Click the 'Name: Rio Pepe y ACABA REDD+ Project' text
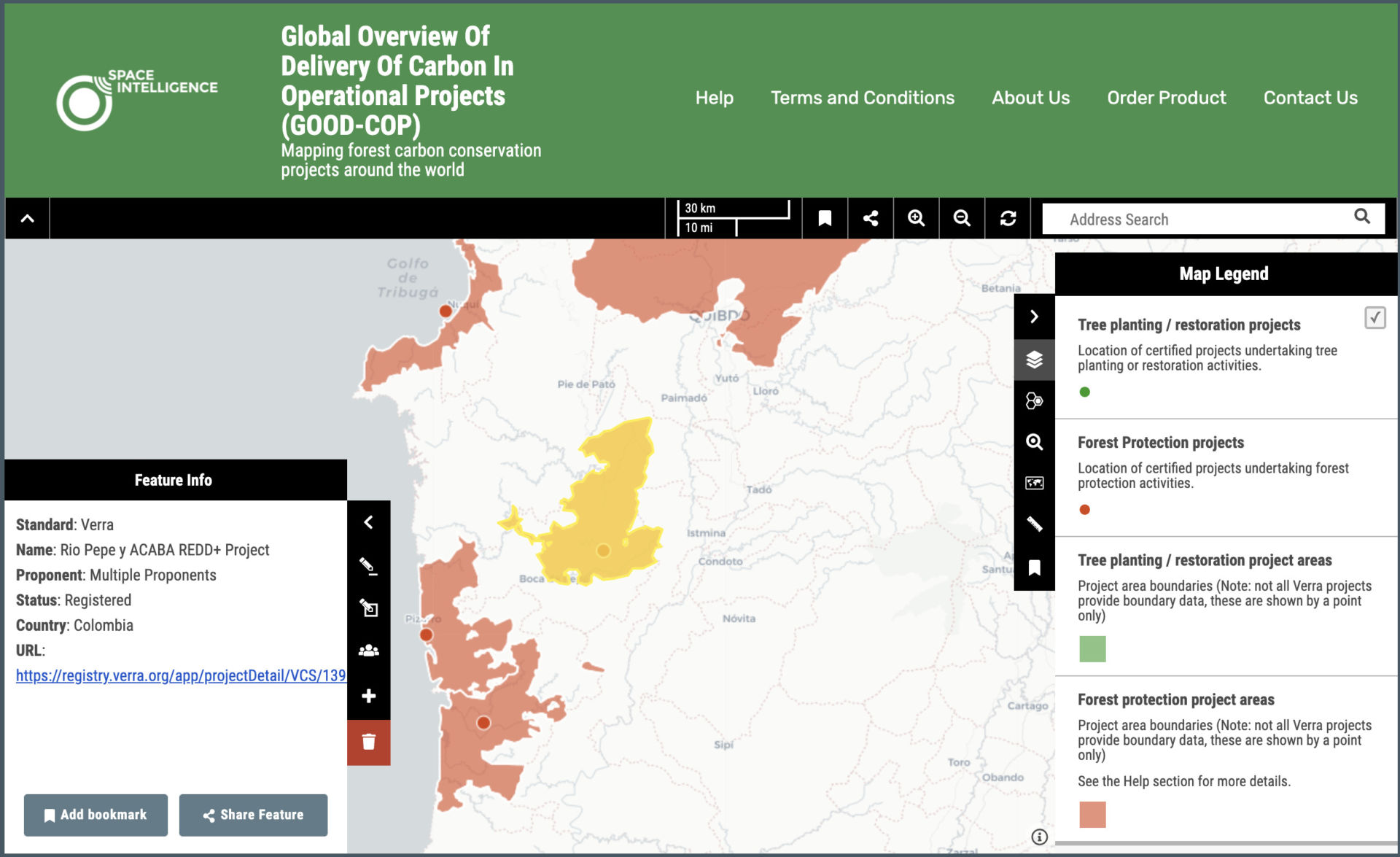1400x857 pixels. (143, 550)
